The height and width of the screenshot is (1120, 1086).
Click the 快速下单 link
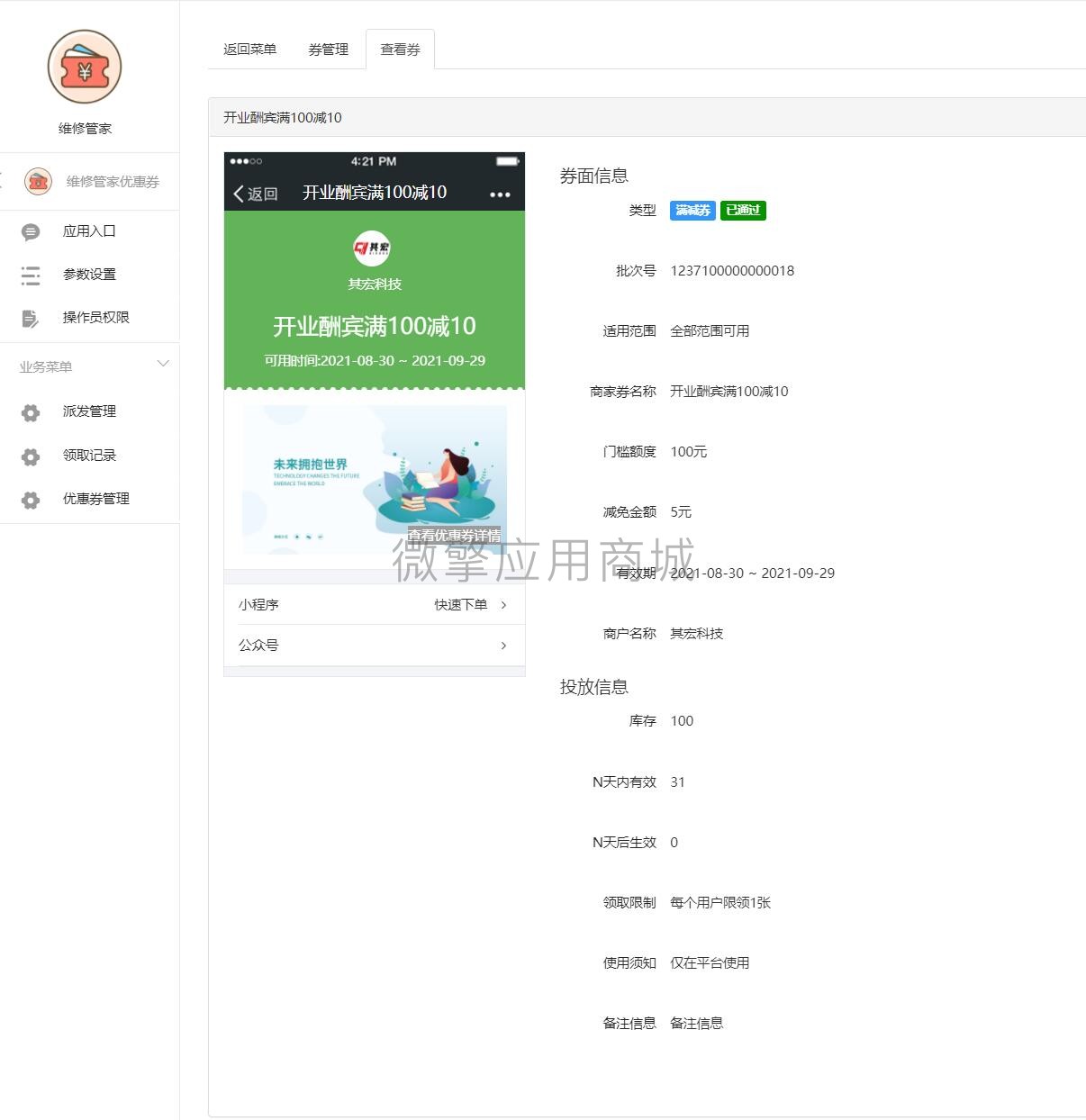461,605
